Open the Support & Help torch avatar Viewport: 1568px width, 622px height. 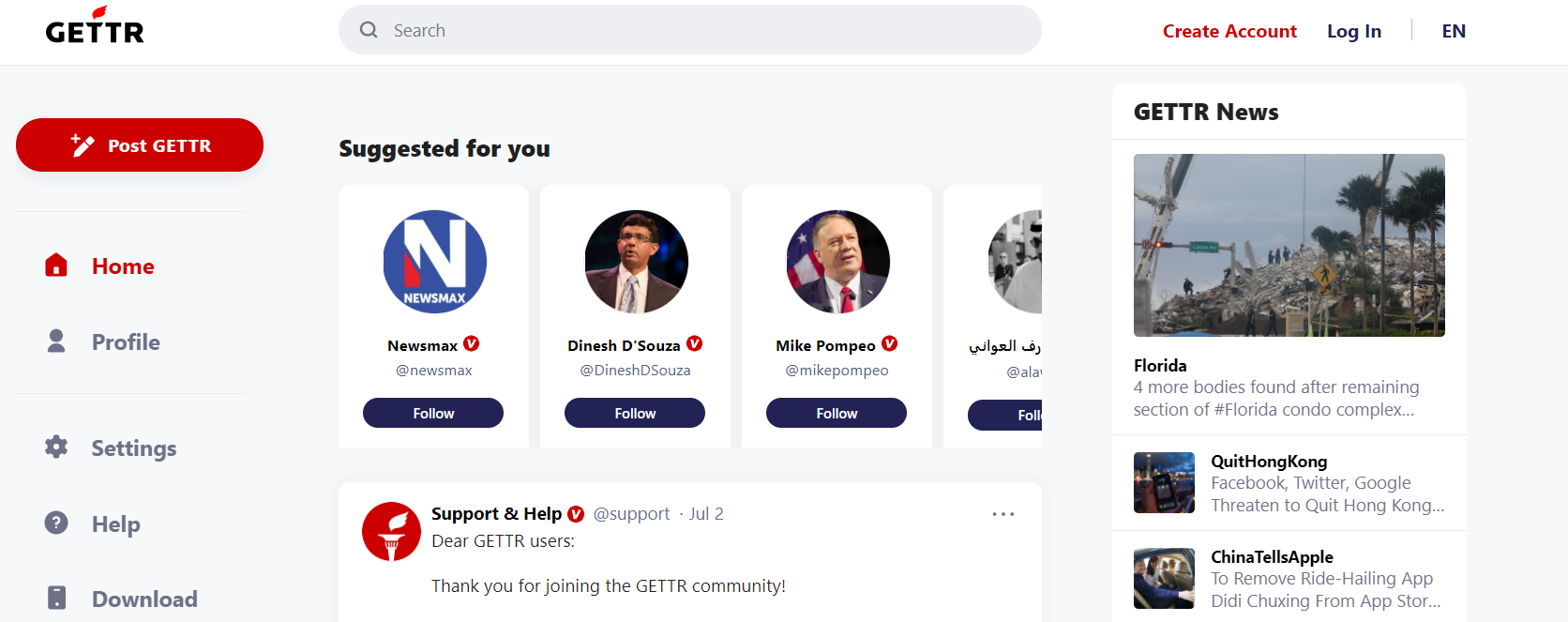(391, 531)
